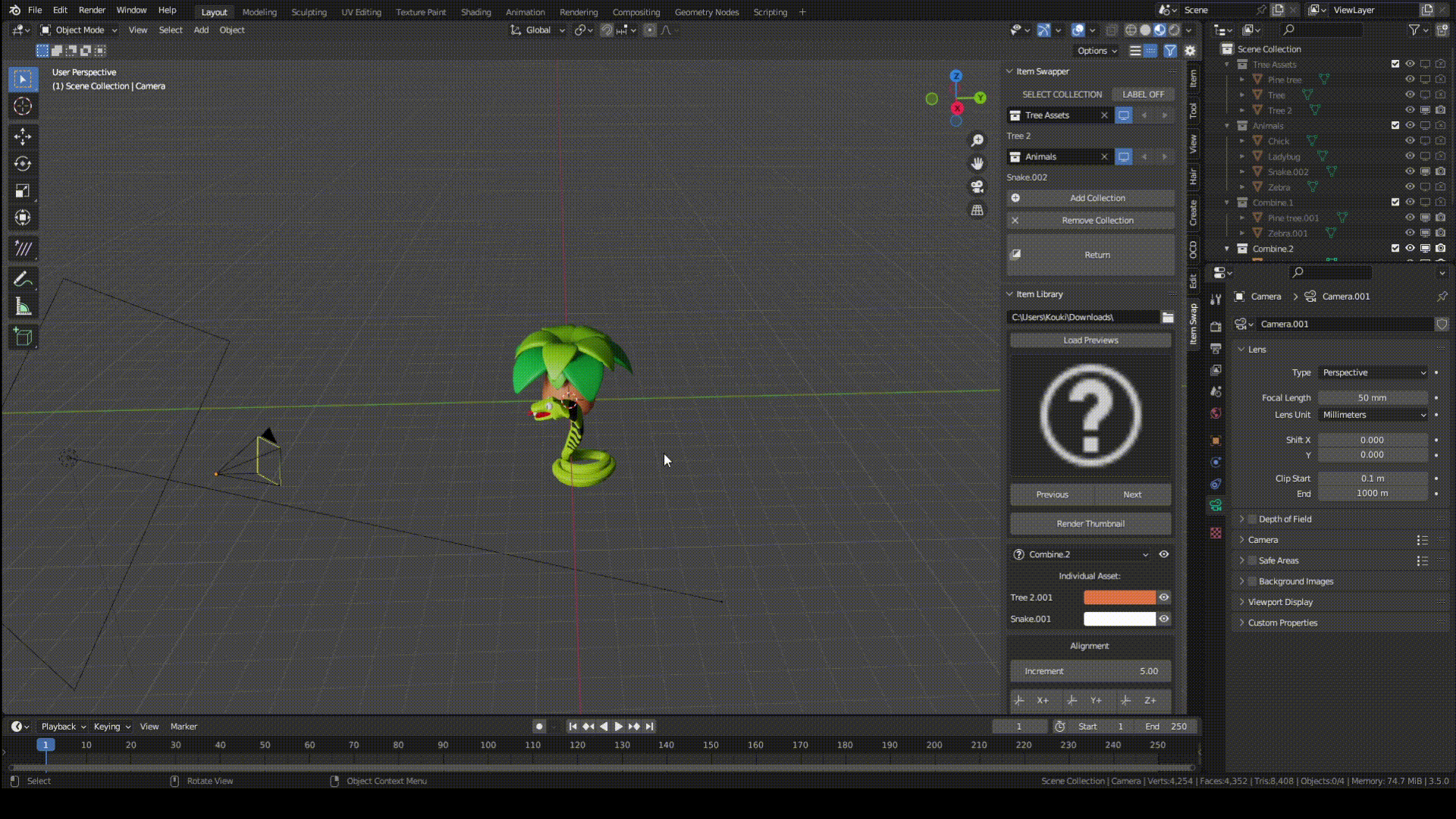
Task: Click the Add Cube tool
Action: pos(23,337)
